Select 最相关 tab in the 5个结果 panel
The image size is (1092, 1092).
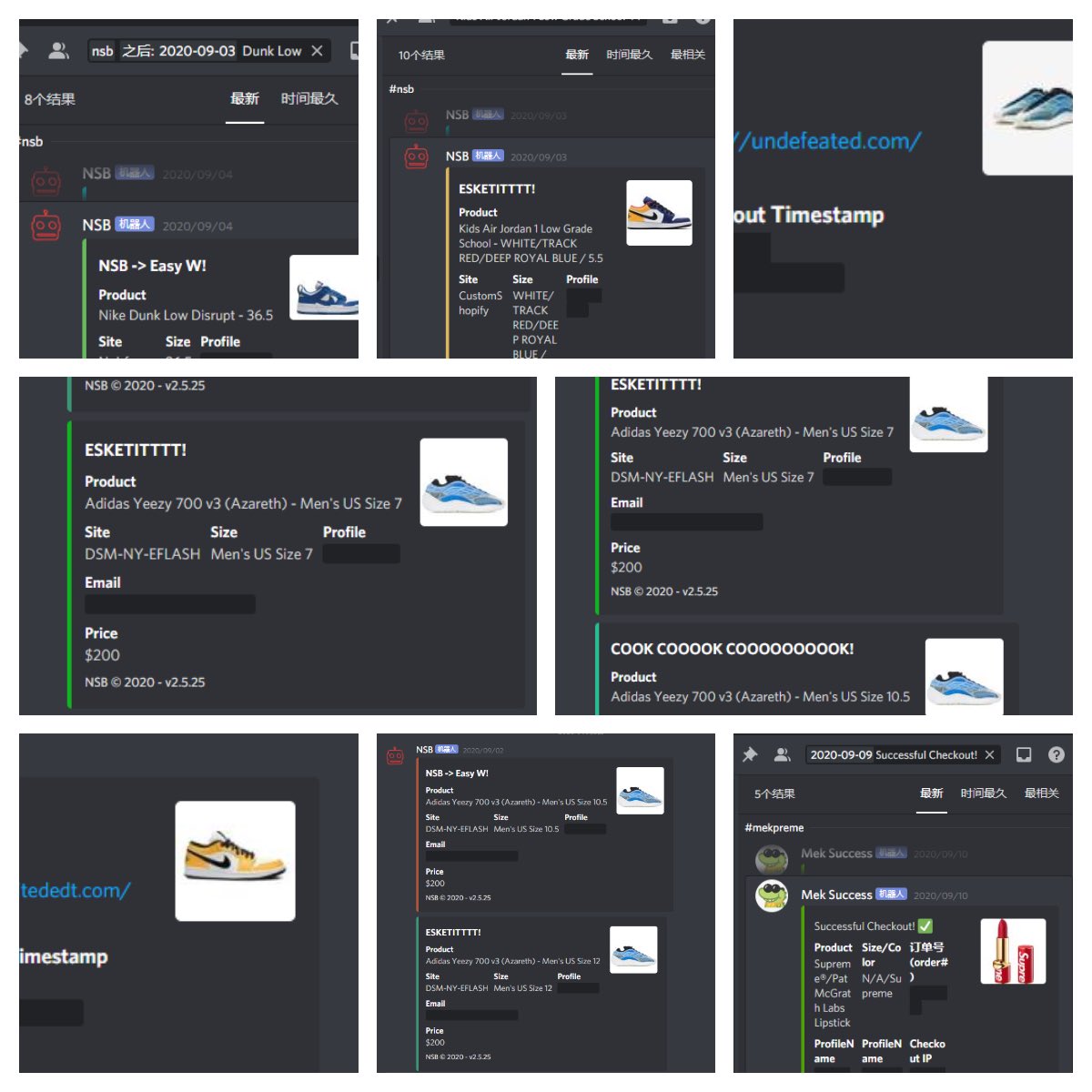click(x=1042, y=794)
